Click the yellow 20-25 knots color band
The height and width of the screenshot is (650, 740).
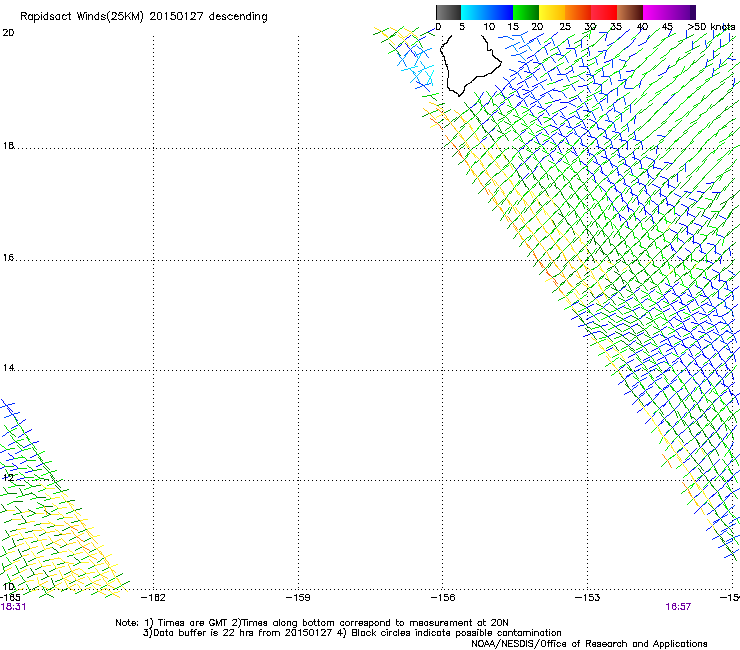pos(552,12)
